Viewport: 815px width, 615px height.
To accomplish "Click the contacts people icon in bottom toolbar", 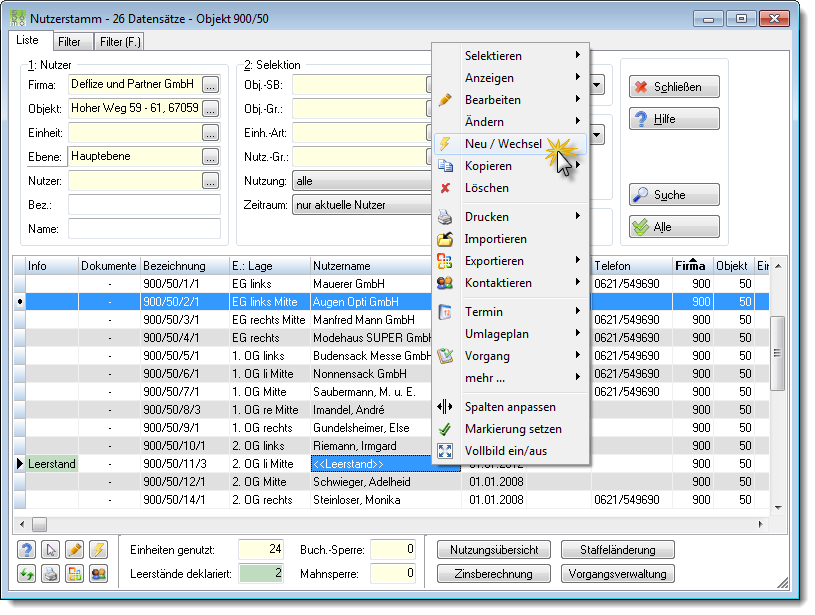I will click(x=98, y=573).
